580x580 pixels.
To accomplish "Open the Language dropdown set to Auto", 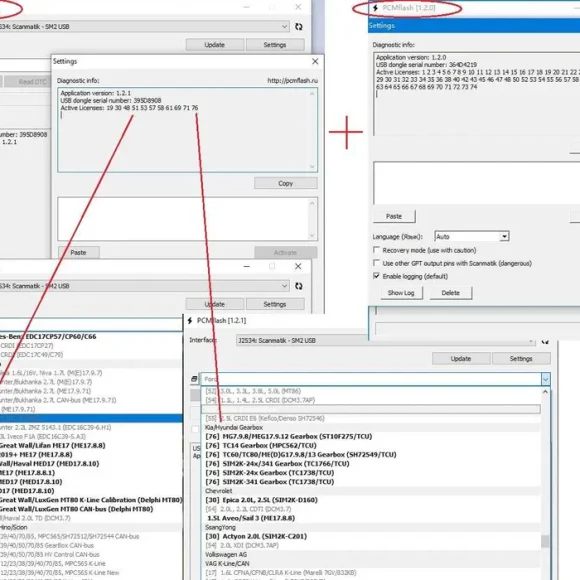I will point(504,236).
